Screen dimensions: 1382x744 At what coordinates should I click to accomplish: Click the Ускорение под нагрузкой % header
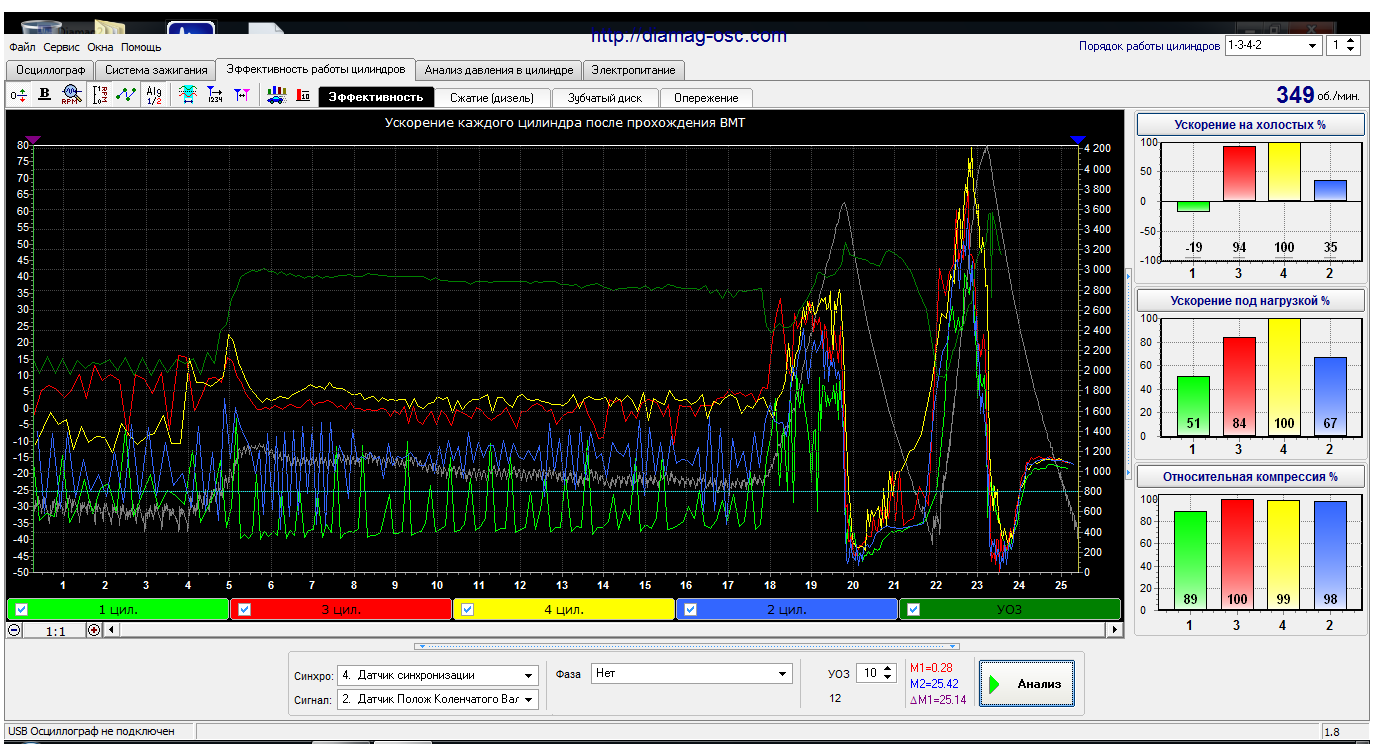1250,300
